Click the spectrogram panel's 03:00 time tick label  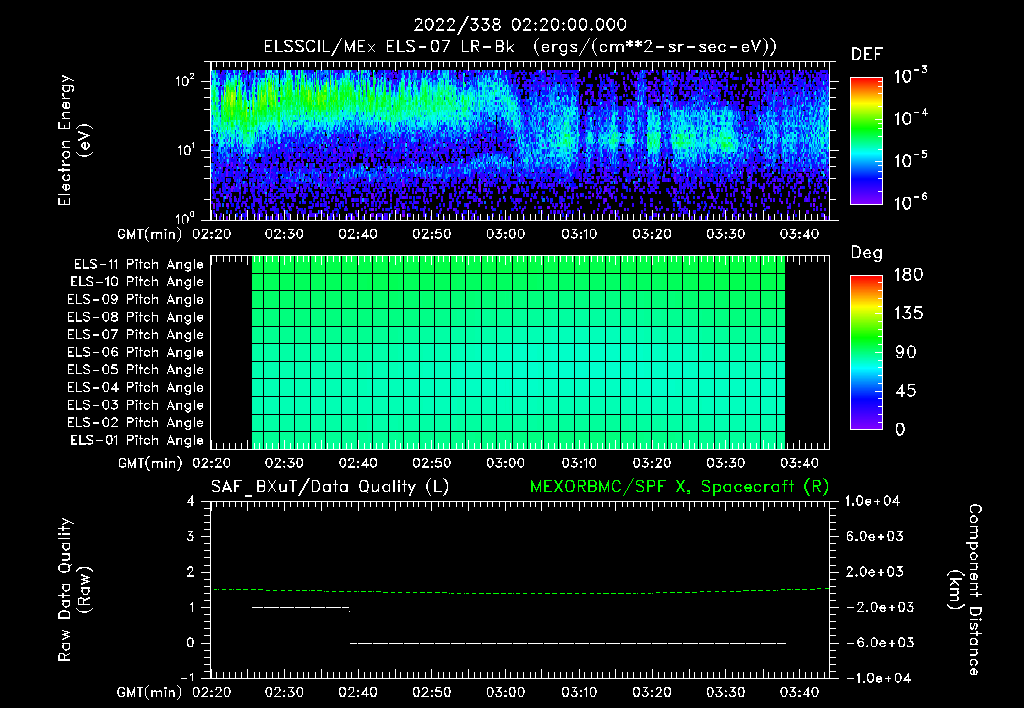pos(505,234)
